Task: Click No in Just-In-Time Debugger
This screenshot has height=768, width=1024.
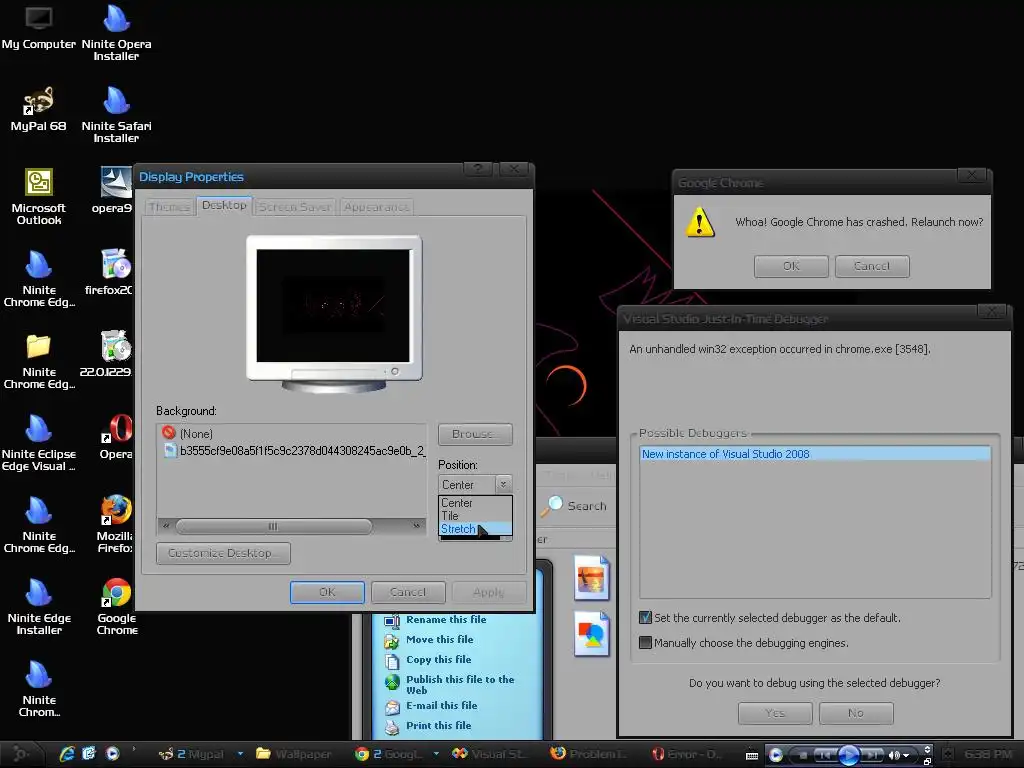Action: point(856,713)
